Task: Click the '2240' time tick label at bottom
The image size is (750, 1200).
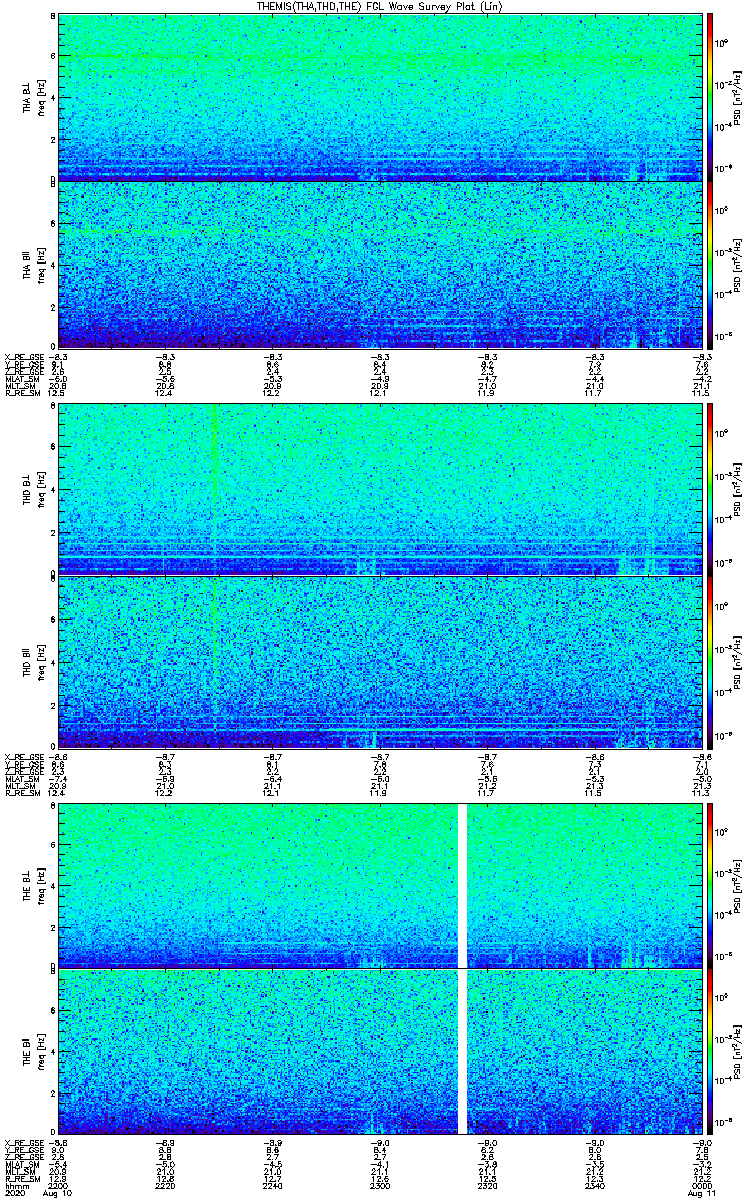Action: coord(272,1185)
